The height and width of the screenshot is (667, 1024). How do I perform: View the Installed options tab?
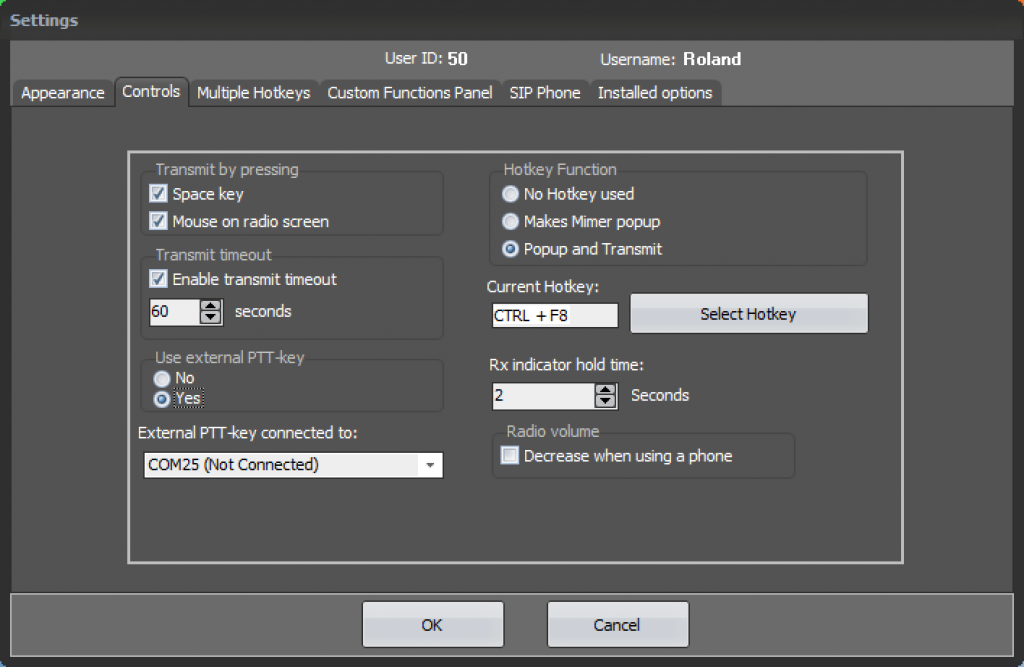click(655, 92)
